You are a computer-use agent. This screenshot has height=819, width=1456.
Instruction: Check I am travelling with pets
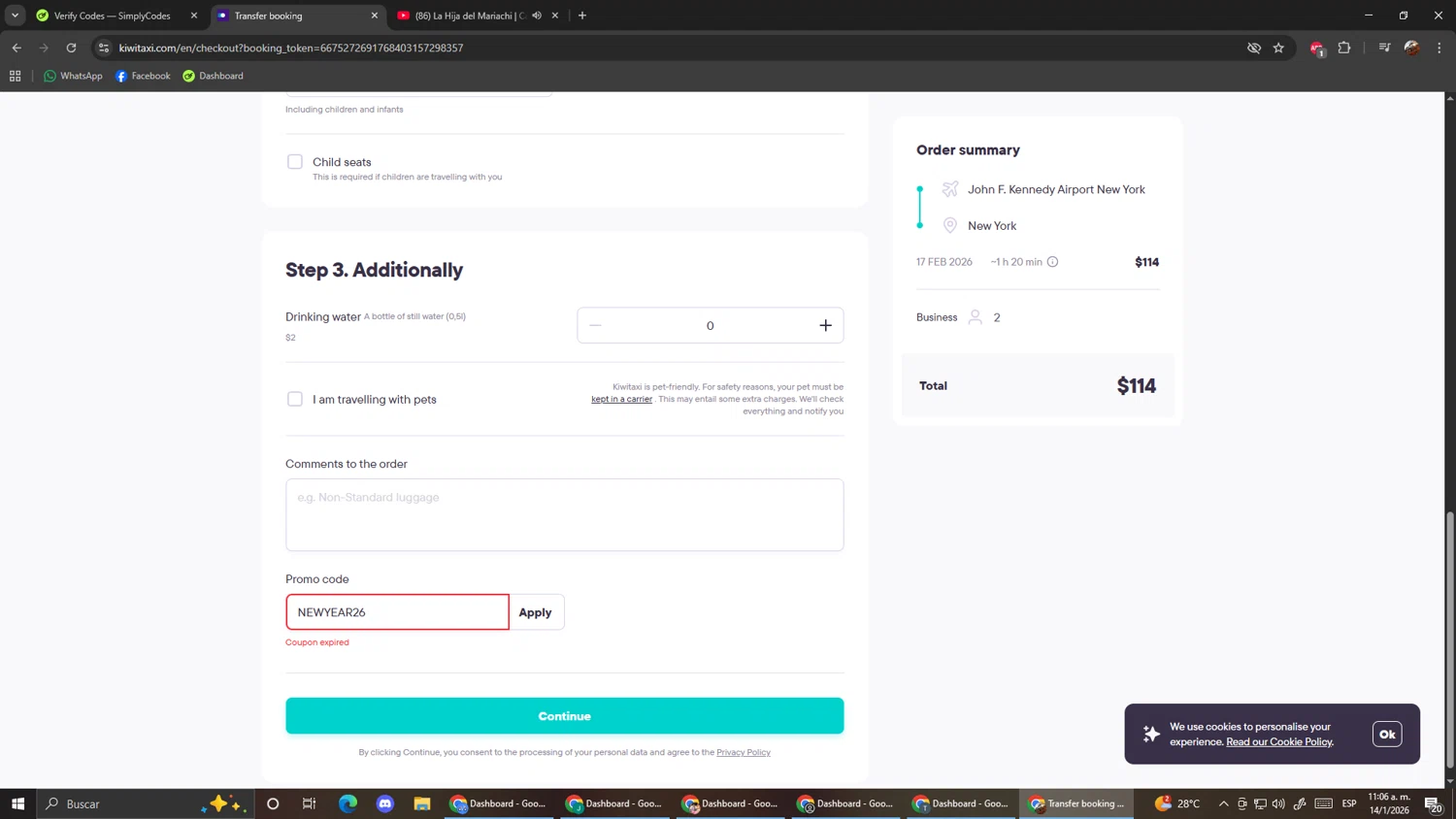click(x=295, y=399)
